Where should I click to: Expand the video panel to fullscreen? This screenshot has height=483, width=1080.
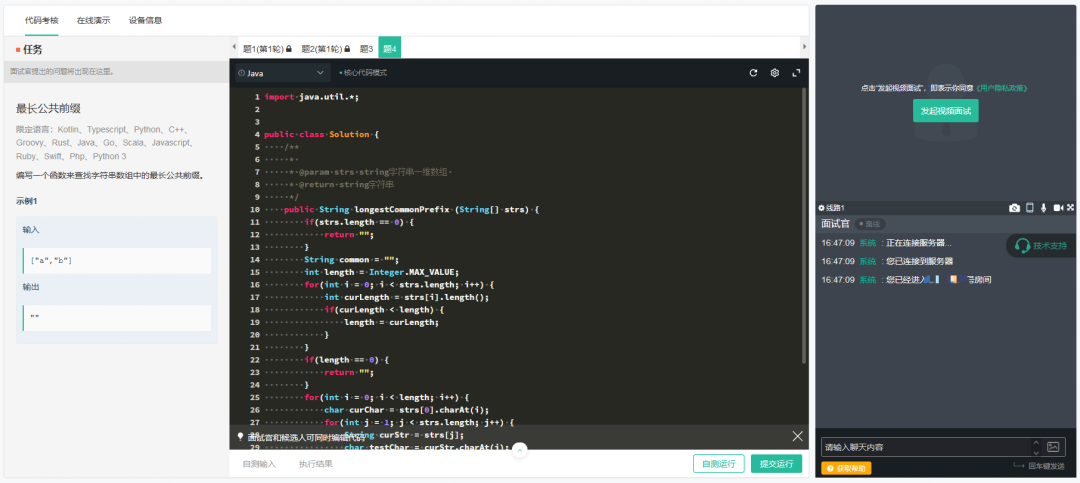(1071, 208)
